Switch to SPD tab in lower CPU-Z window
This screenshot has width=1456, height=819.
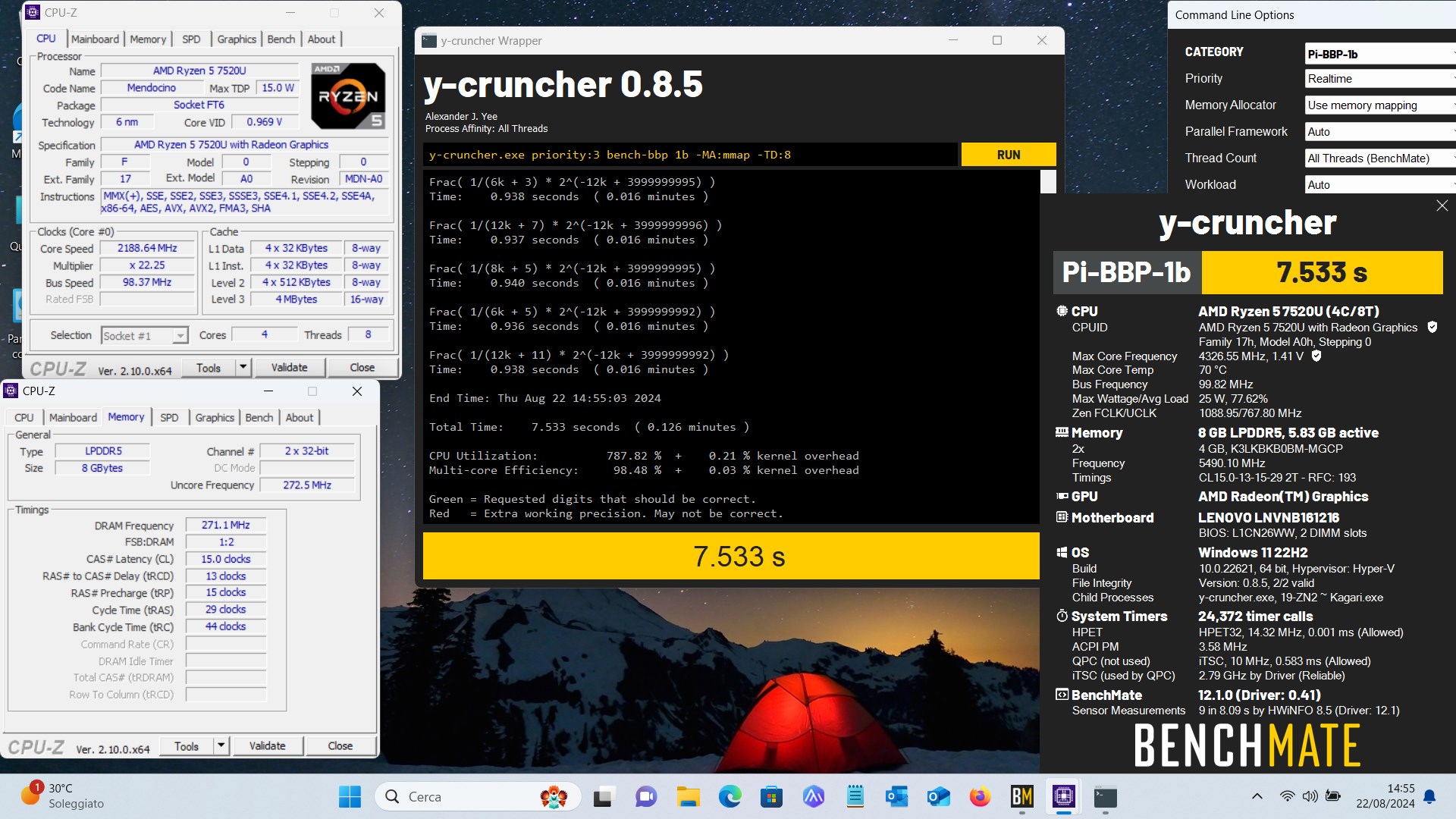(169, 417)
